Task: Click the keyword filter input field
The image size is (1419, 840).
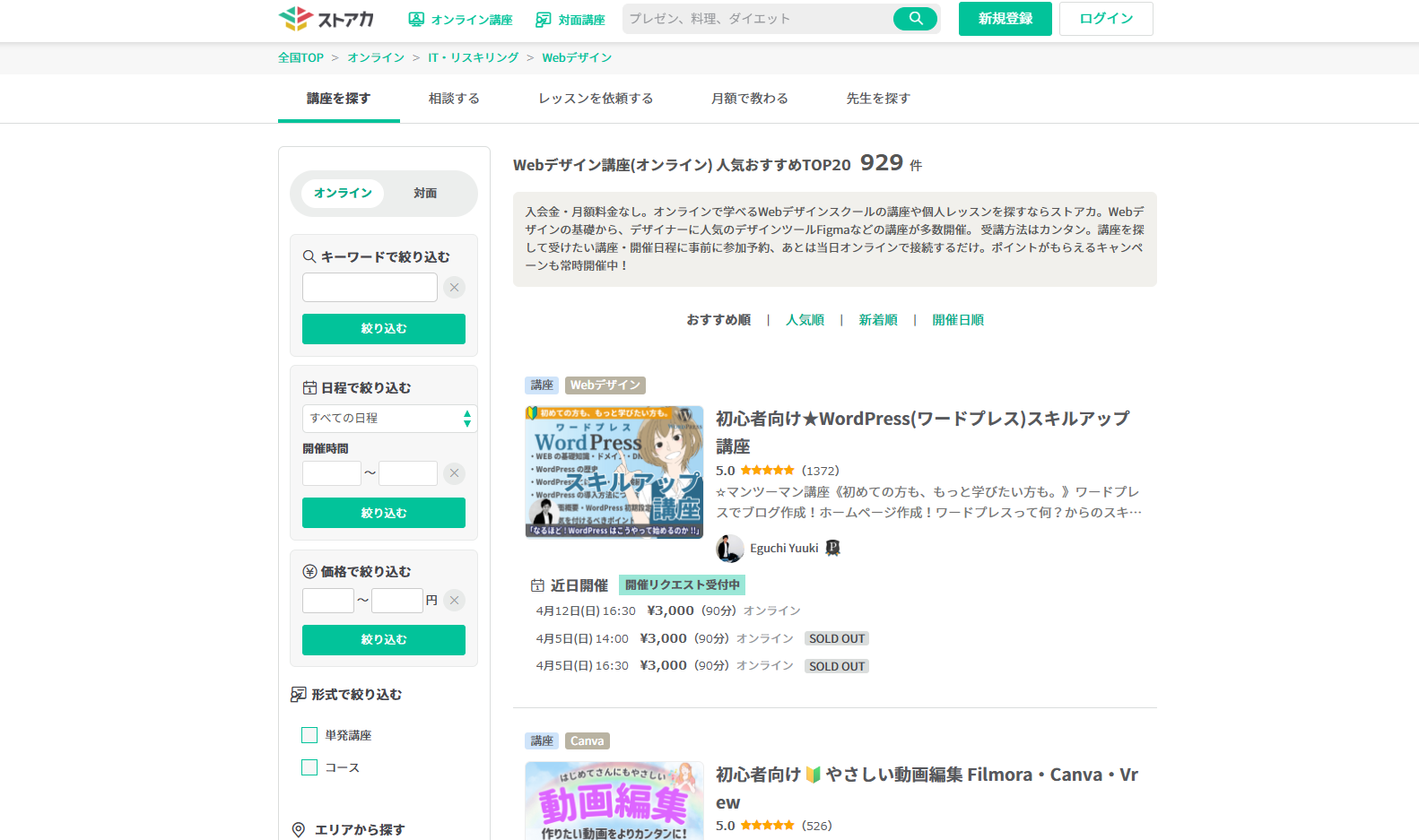Action: [370, 288]
